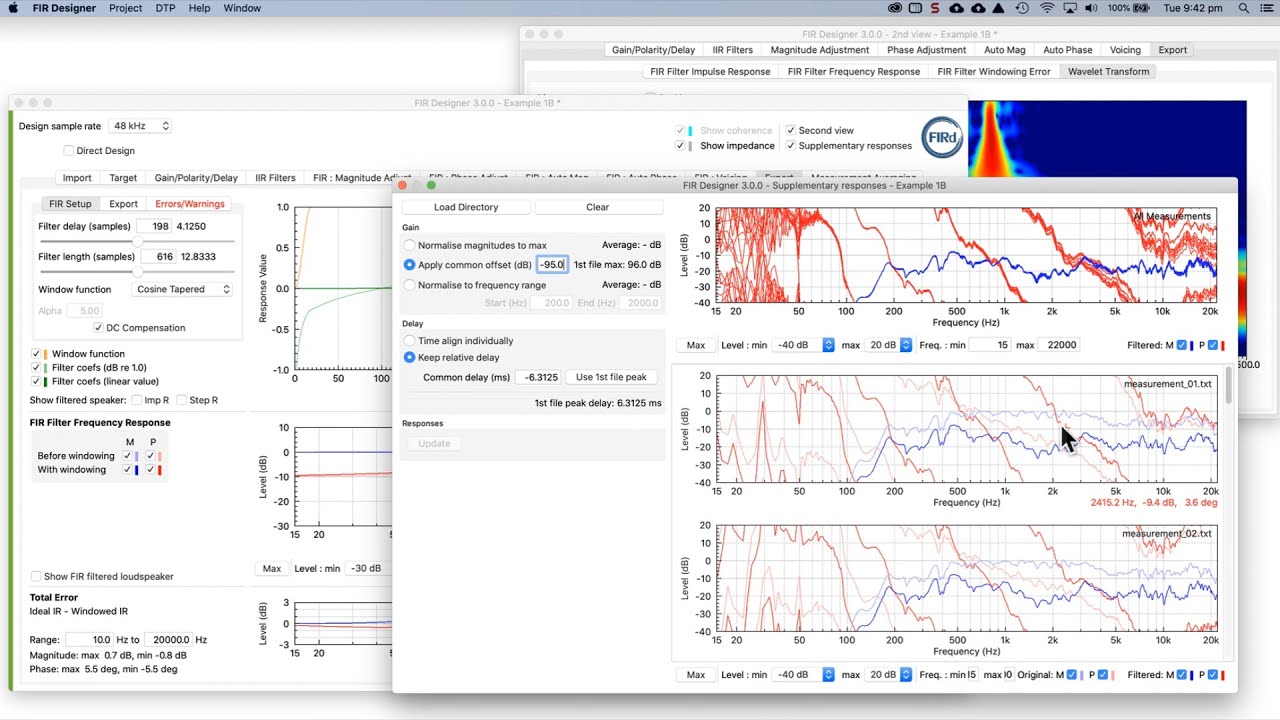Image resolution: width=1280 pixels, height=720 pixels.
Task: Click the common offset dB input field
Action: coord(552,265)
